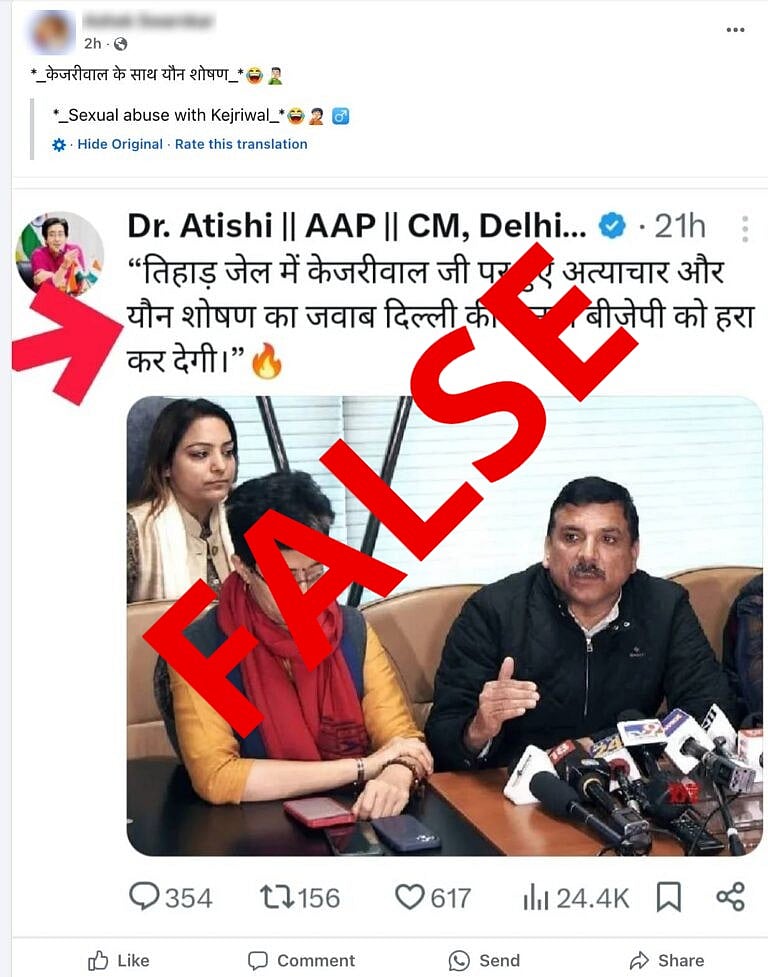This screenshot has height=977, width=768.
Task: Click the Comment button
Action: click(x=301, y=960)
